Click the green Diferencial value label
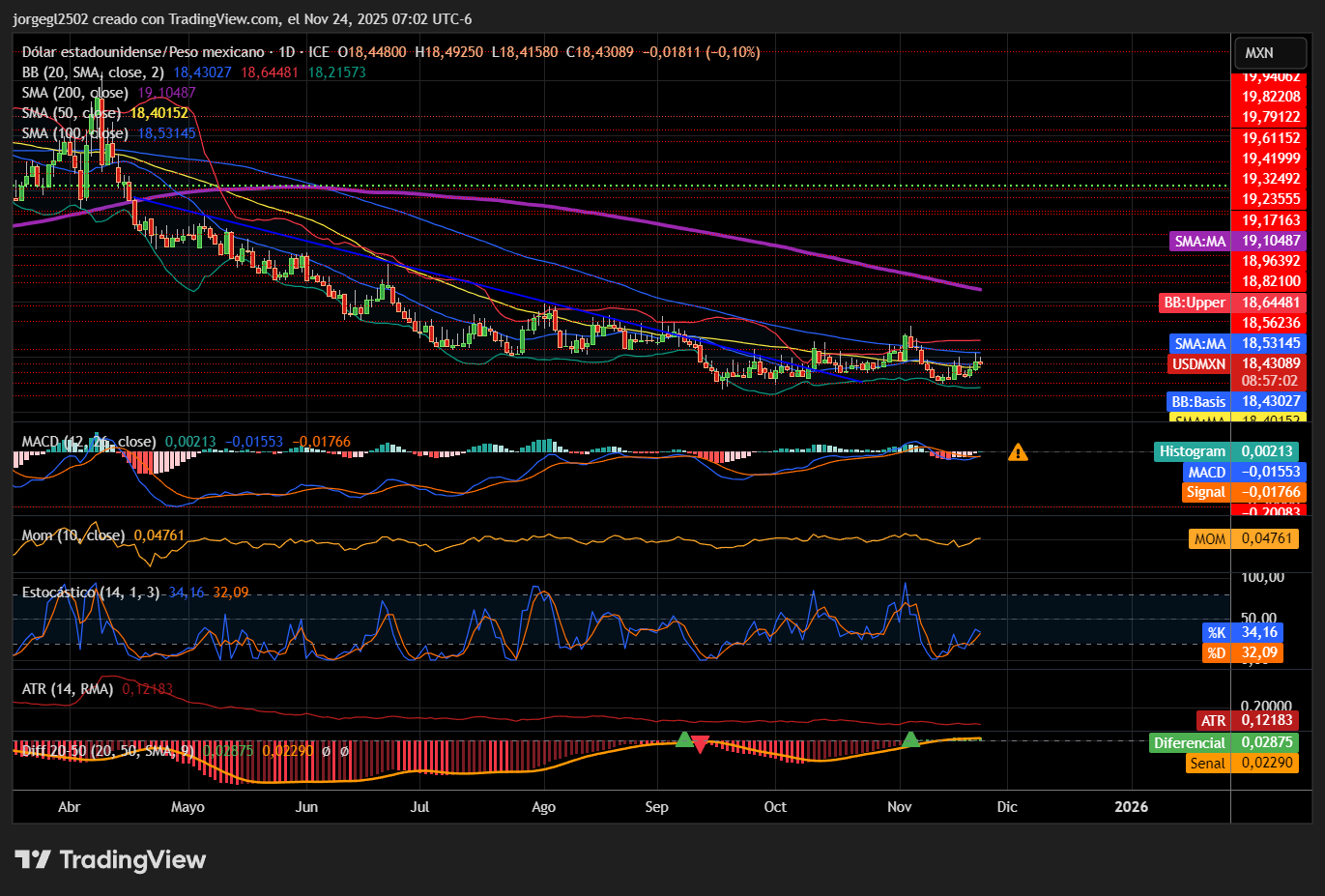Screen dimensions: 1325x896 (x=1224, y=743)
